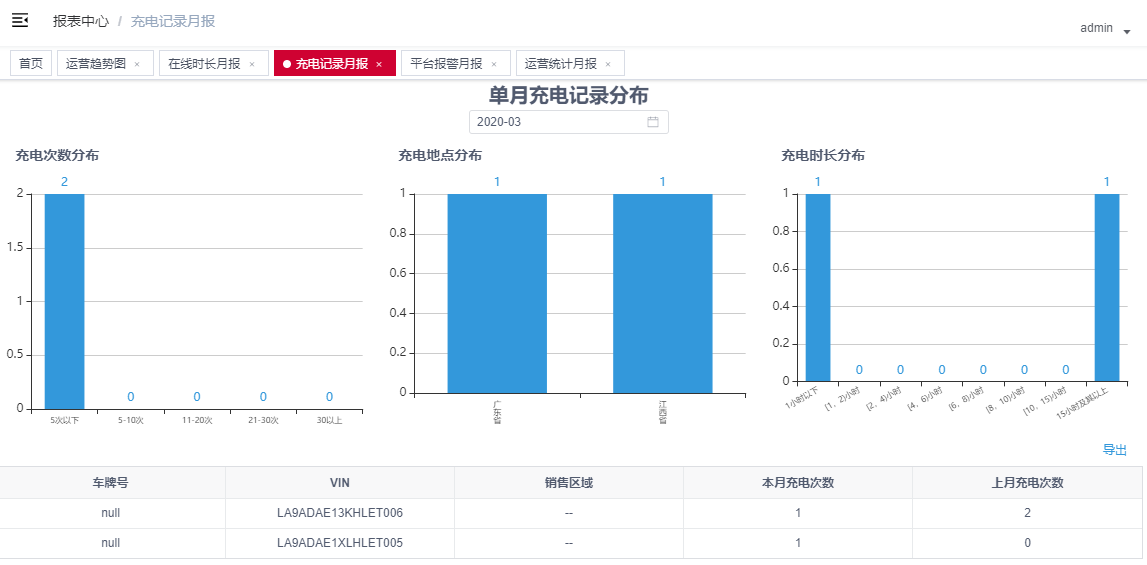The width and height of the screenshot is (1147, 565).
Task: Close the 充电记录月报 tab
Action: click(x=379, y=64)
